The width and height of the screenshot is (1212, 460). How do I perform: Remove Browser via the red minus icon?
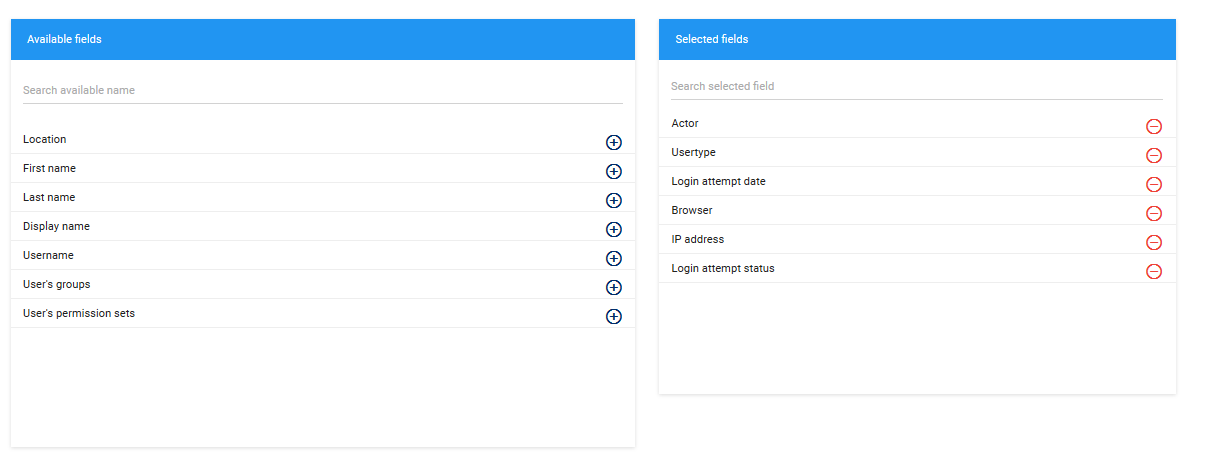pyautogui.click(x=1153, y=213)
